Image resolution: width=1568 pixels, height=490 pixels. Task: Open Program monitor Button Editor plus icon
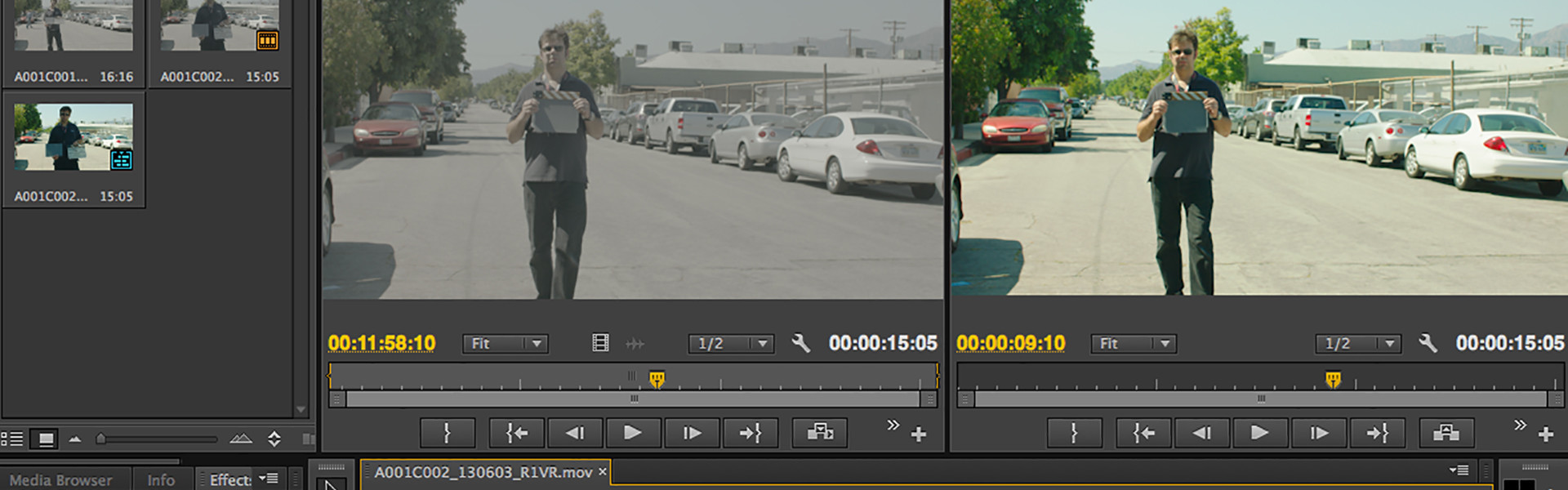[x=1546, y=434]
